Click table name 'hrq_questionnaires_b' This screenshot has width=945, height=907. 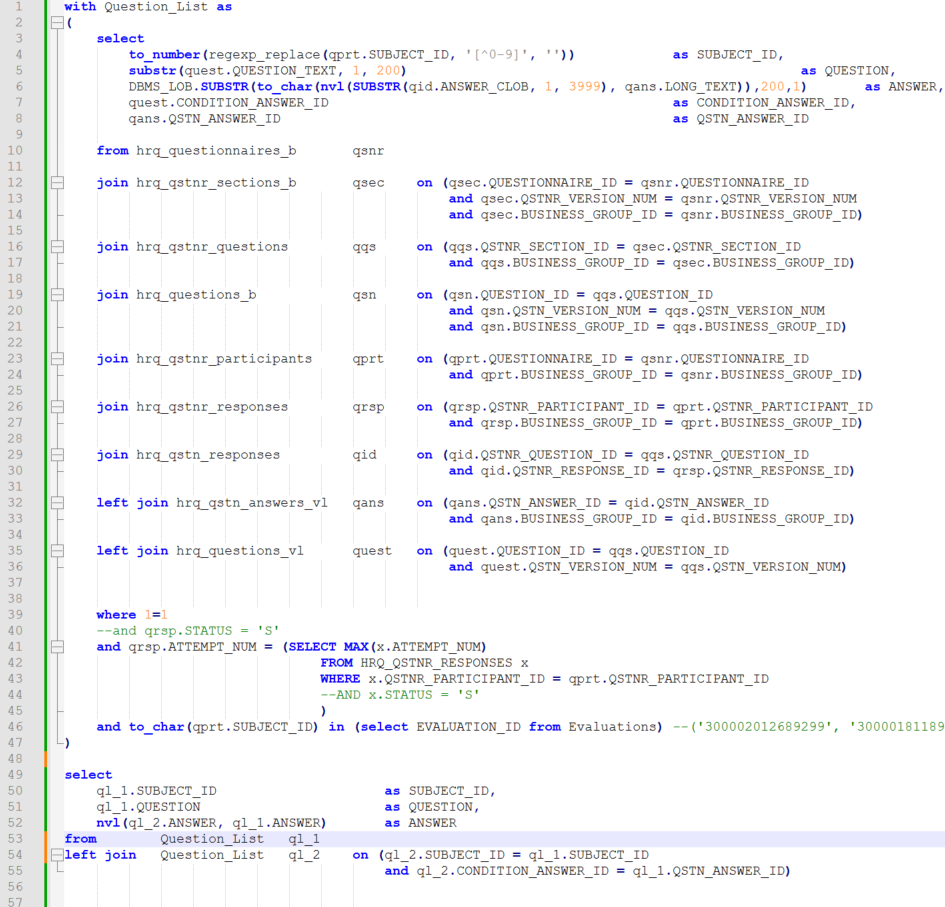[216, 151]
